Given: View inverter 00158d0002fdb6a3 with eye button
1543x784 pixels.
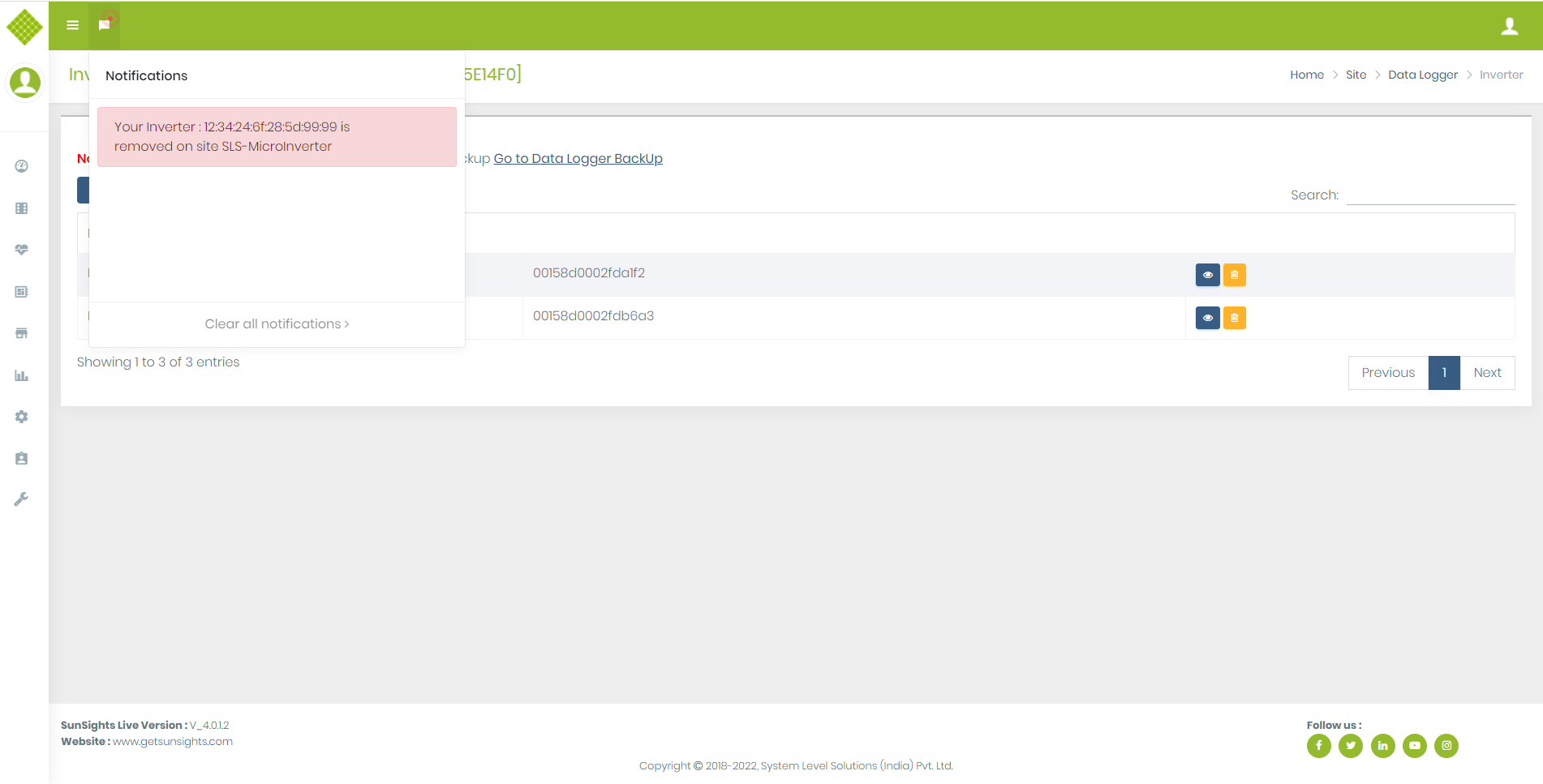Looking at the screenshot, I should 1207,318.
